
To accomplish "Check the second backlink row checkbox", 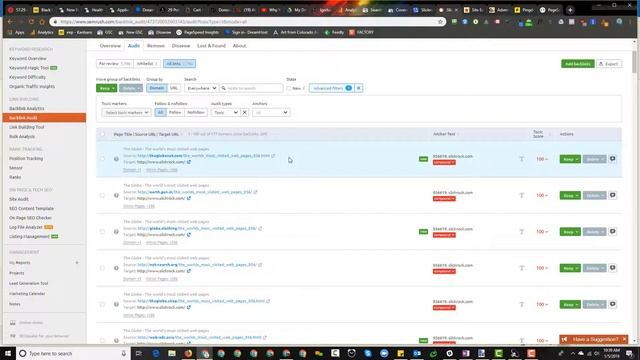I will 102,195.
